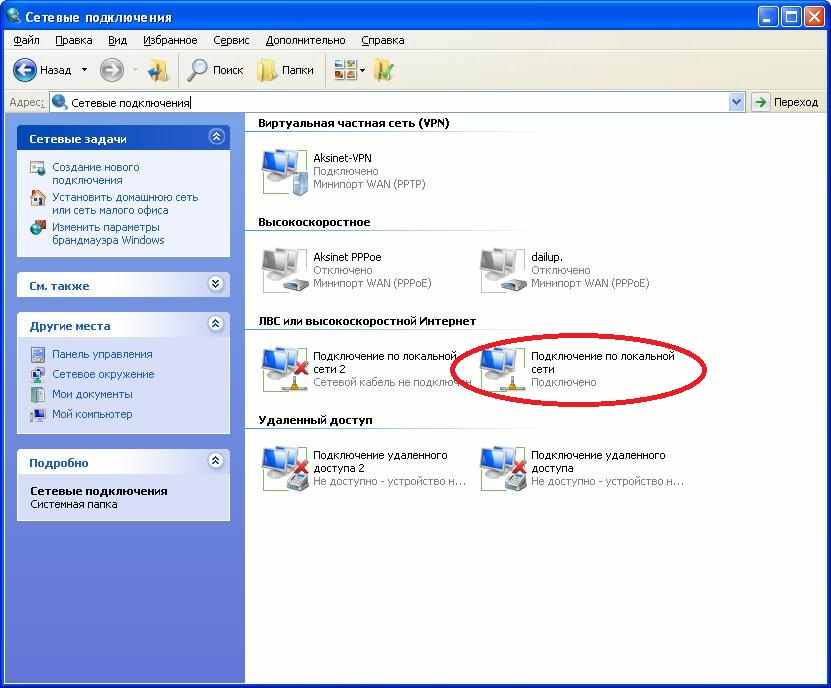The height and width of the screenshot is (688, 831).
Task: Click the forward arrow toolbar icon
Action: coord(112,70)
